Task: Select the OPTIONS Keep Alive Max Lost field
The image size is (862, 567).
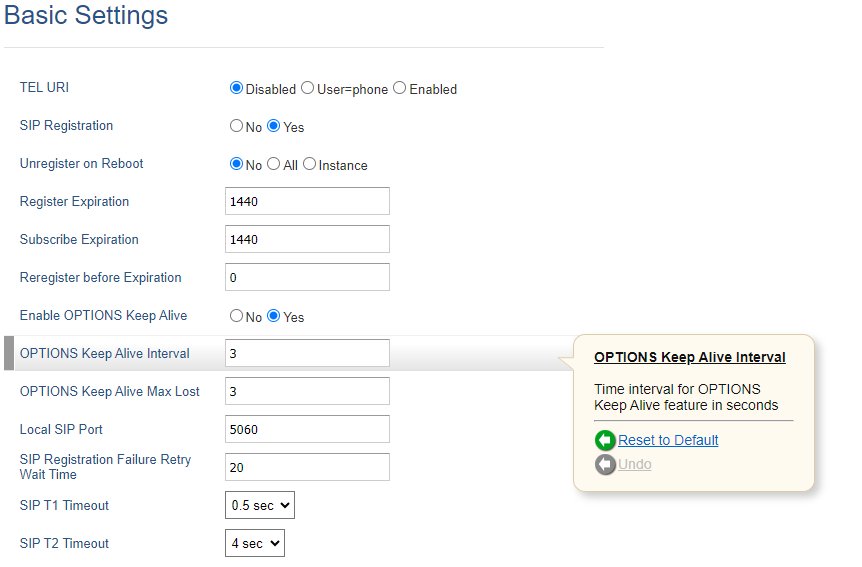Action: [x=307, y=391]
